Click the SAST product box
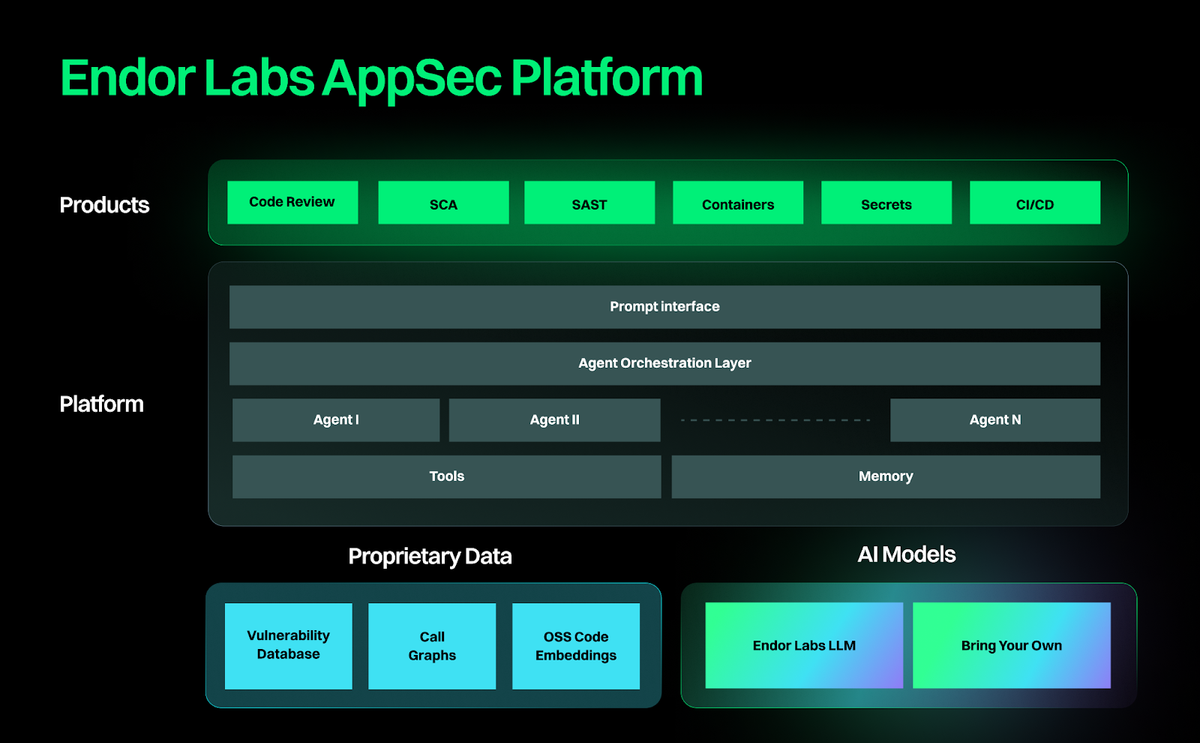1200x743 pixels. [589, 202]
